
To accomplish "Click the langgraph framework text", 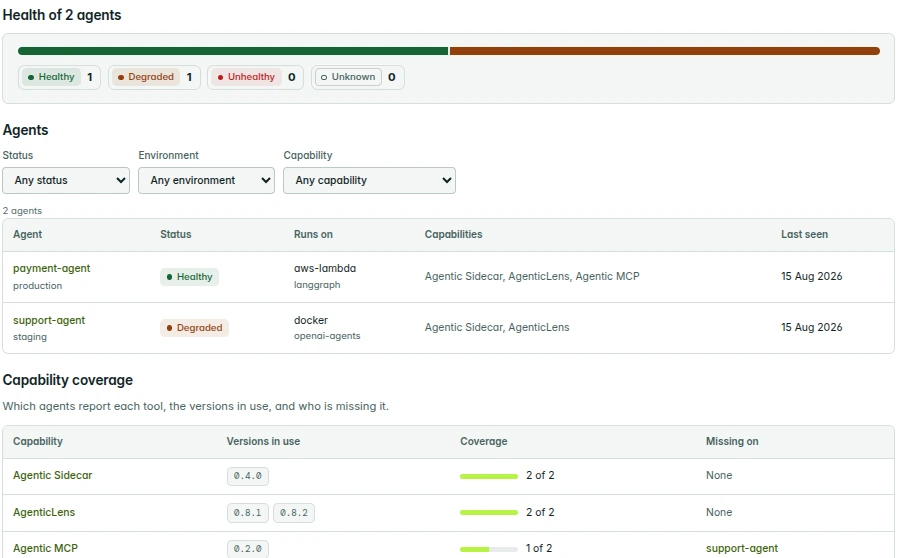I will pyautogui.click(x=317, y=285).
